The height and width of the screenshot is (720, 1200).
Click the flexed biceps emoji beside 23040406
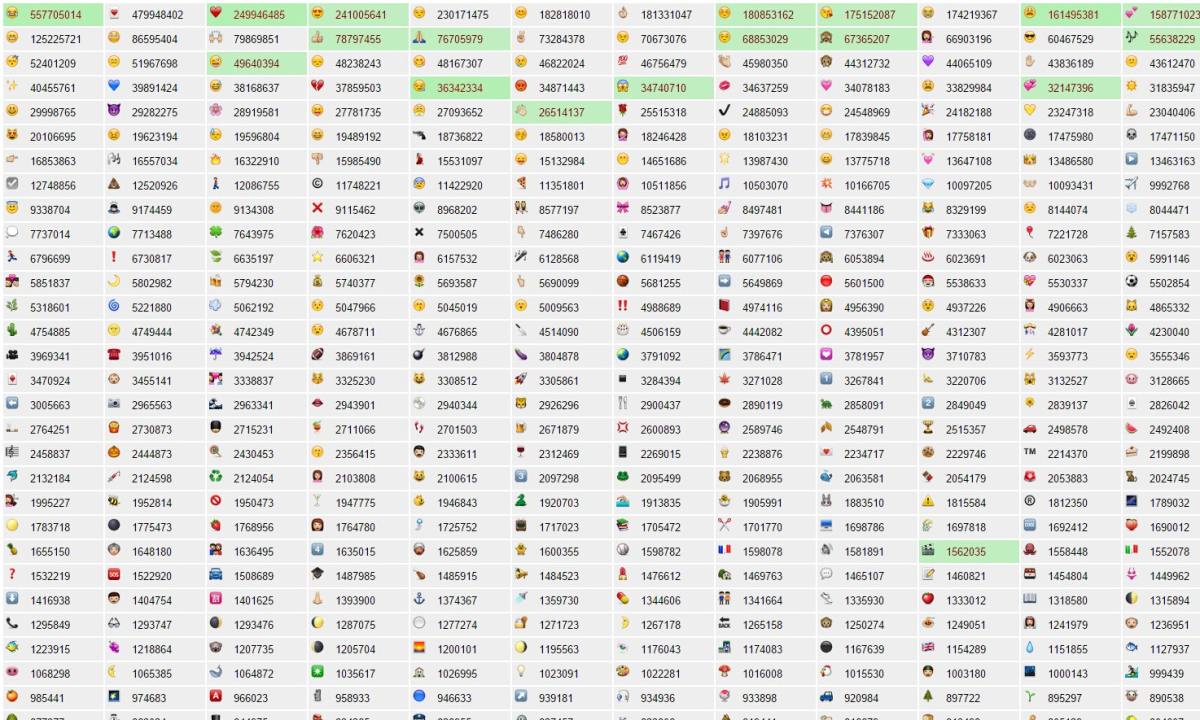coord(1132,111)
